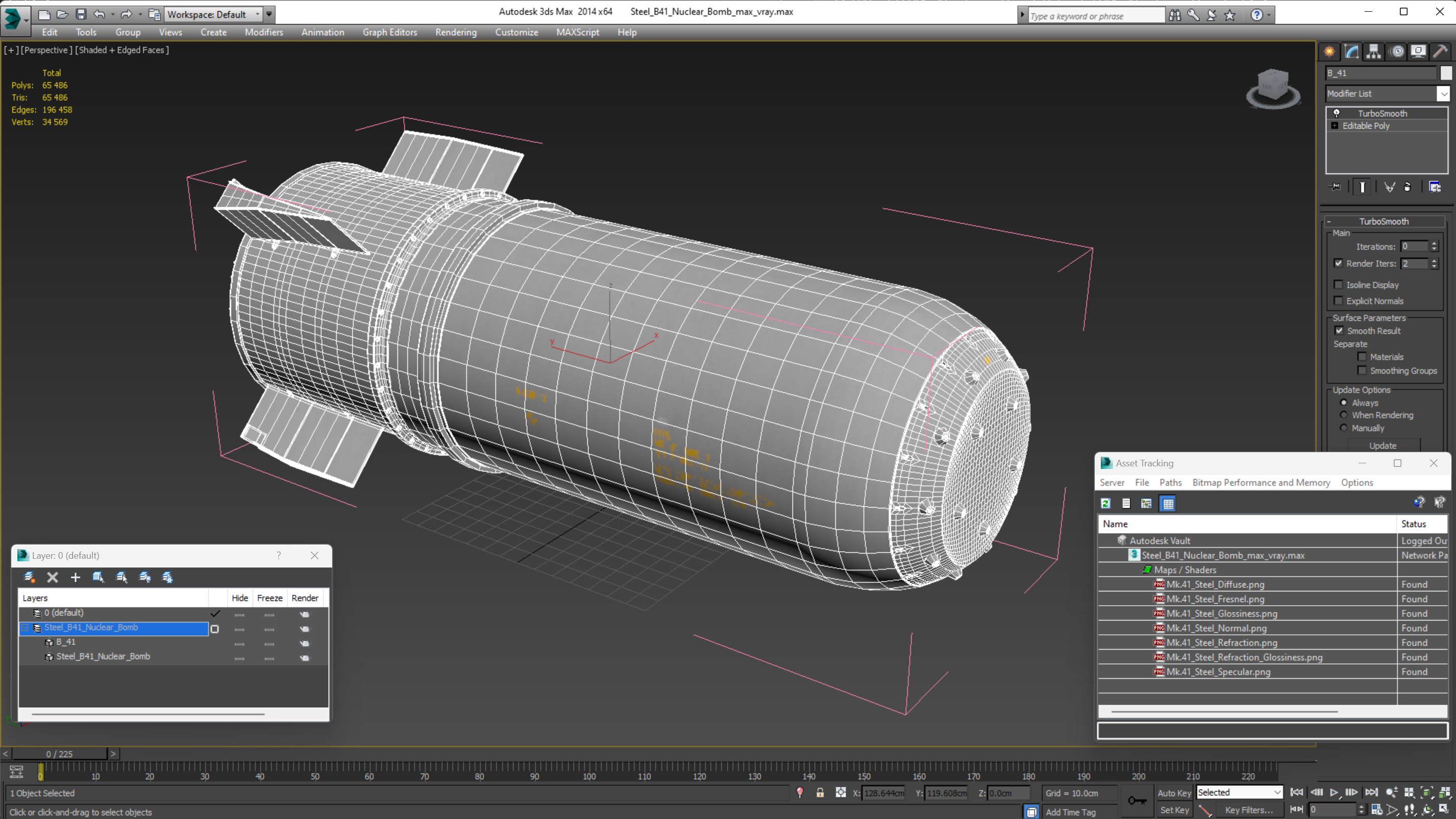Screen dimensions: 1456x819
Task: Click Iterations spinner arrows
Action: 1434,246
